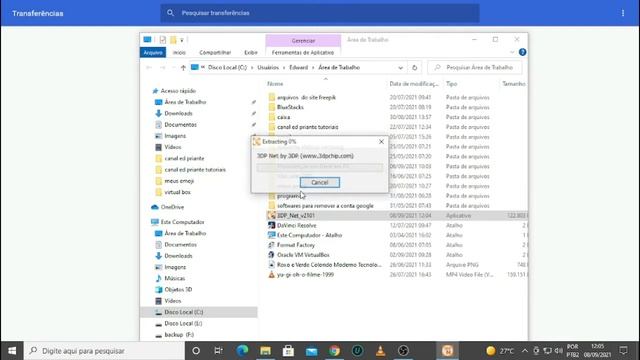Click the taskbar search box

pos(104,351)
